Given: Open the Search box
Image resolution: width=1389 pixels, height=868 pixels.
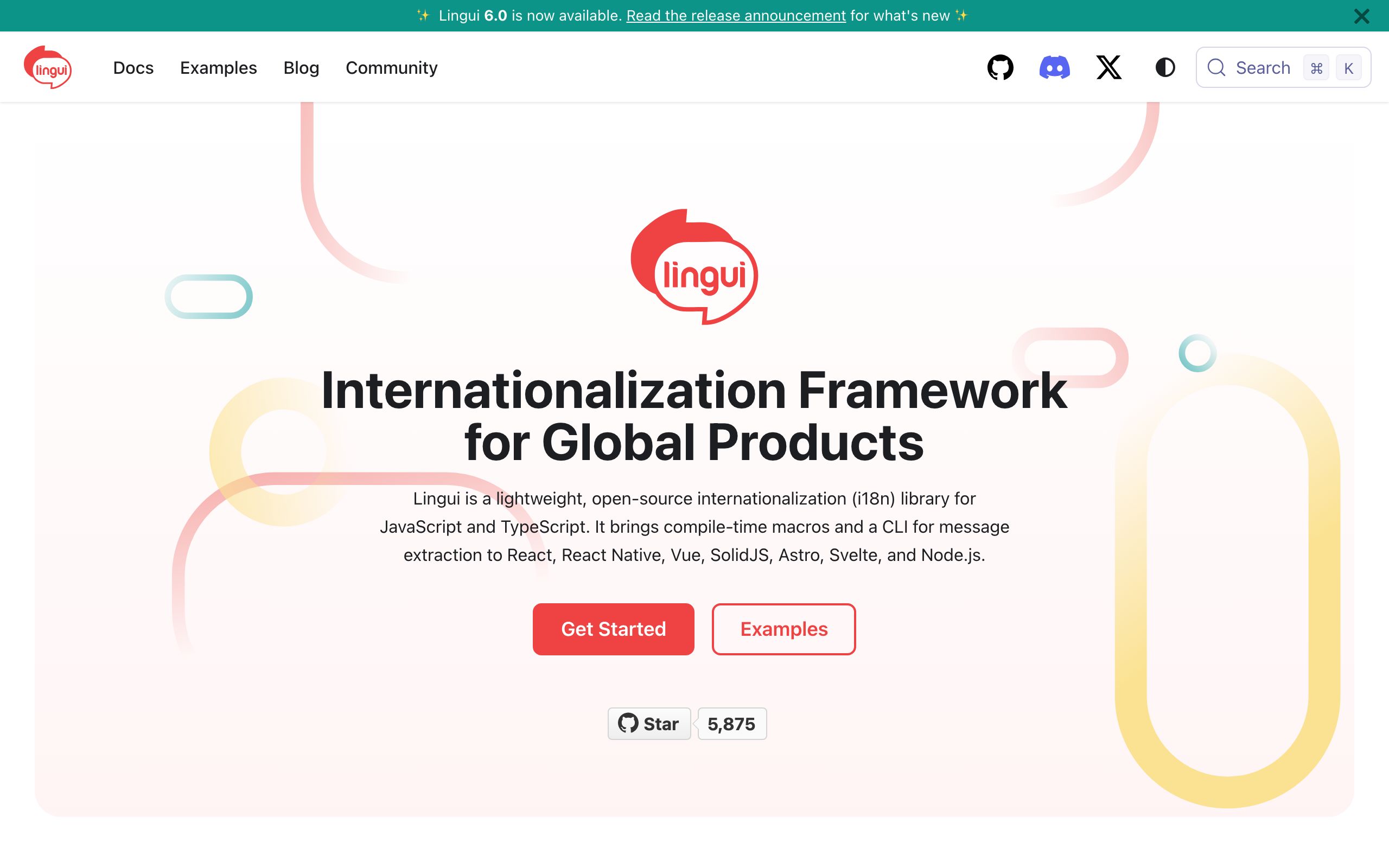Looking at the screenshot, I should 1283,67.
